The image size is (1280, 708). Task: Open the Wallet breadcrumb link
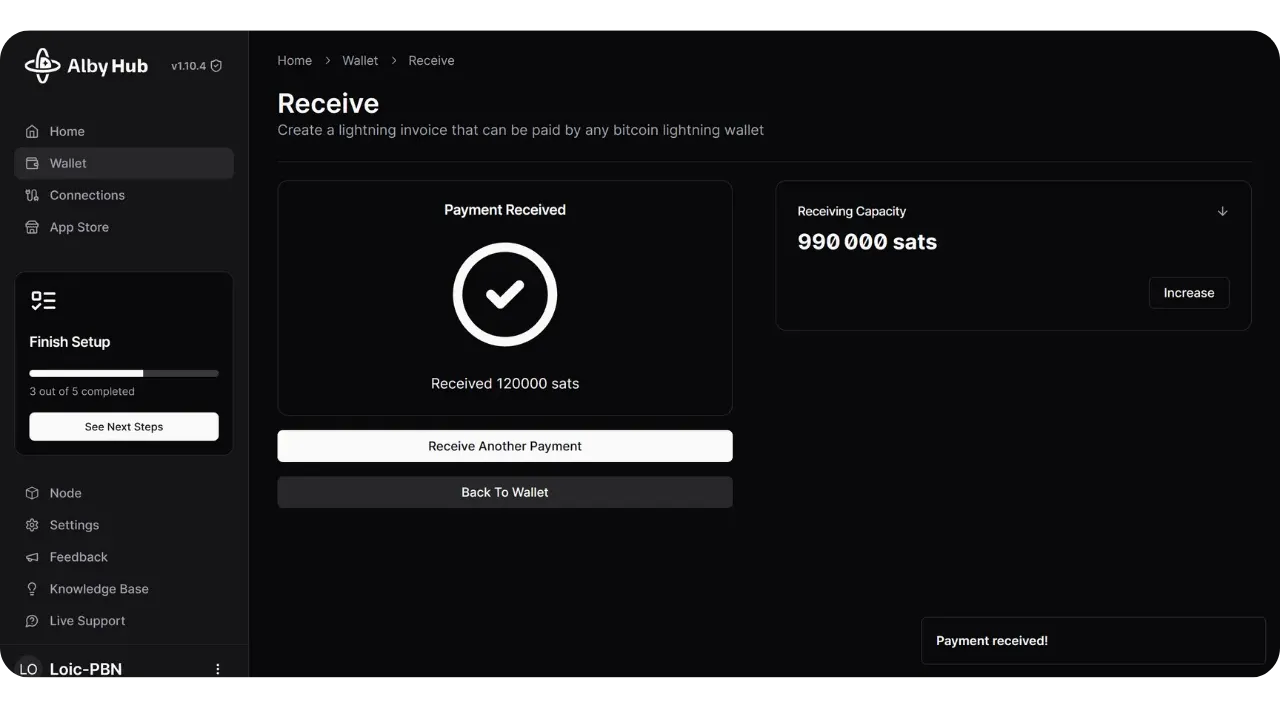click(360, 61)
